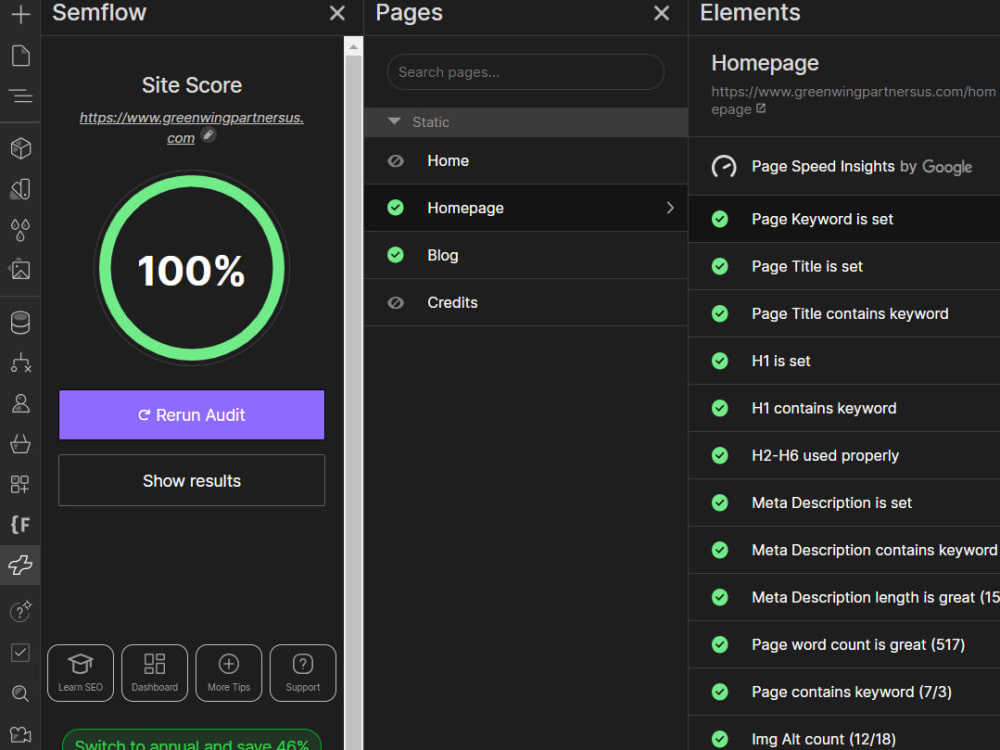1000x750 pixels.
Task: Open Page Keyword is set item
Action: [844, 219]
